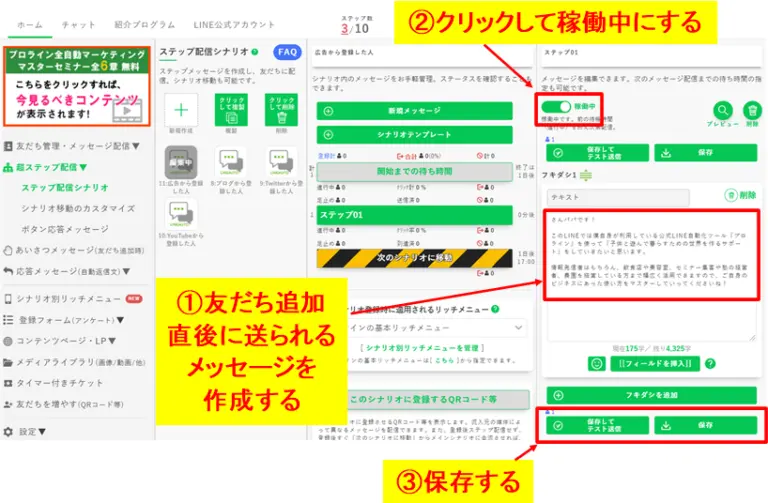Click lower 保存してテスト送信 button
The width and height of the screenshot is (768, 503).
point(598,426)
